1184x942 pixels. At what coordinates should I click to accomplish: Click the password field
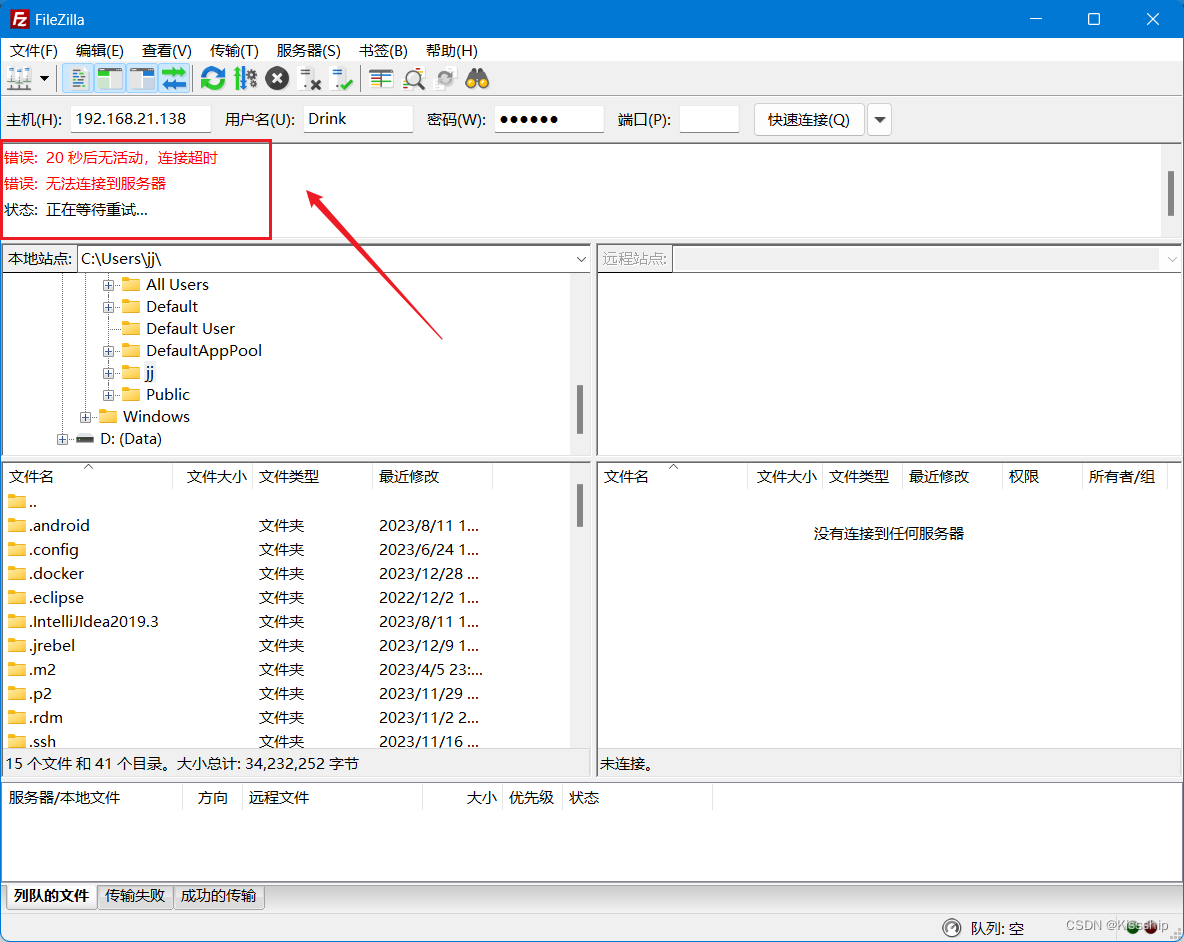point(549,119)
